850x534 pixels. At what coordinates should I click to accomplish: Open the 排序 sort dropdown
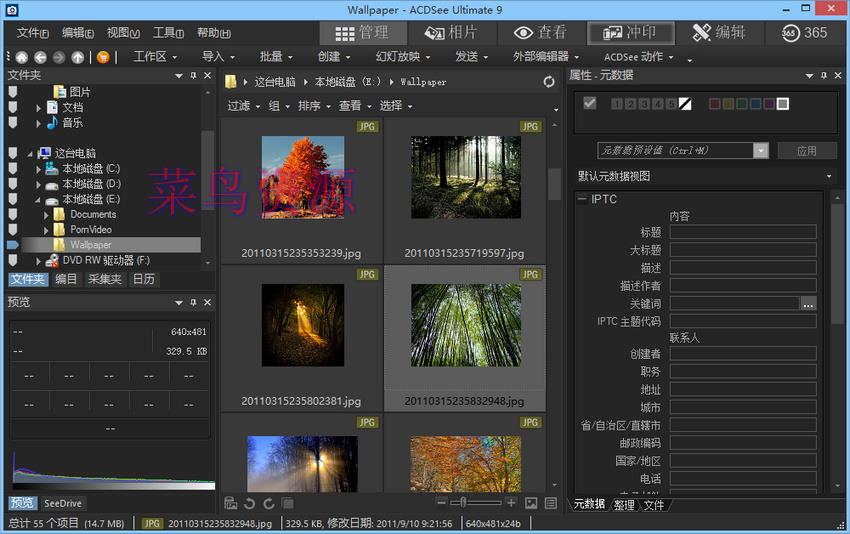[x=314, y=106]
